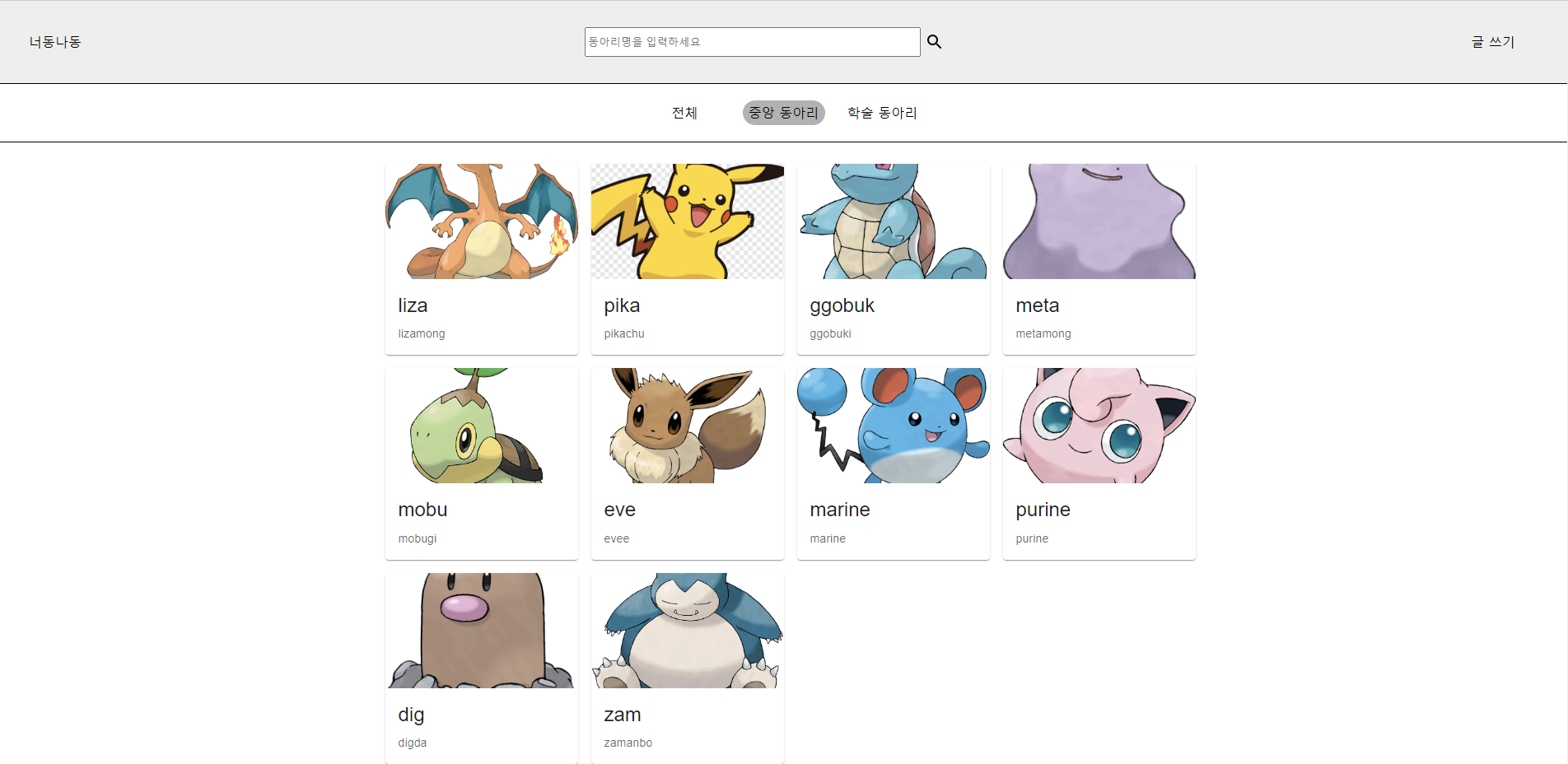The height and width of the screenshot is (764, 1568).
Task: Click the digda description text
Action: coord(413,743)
